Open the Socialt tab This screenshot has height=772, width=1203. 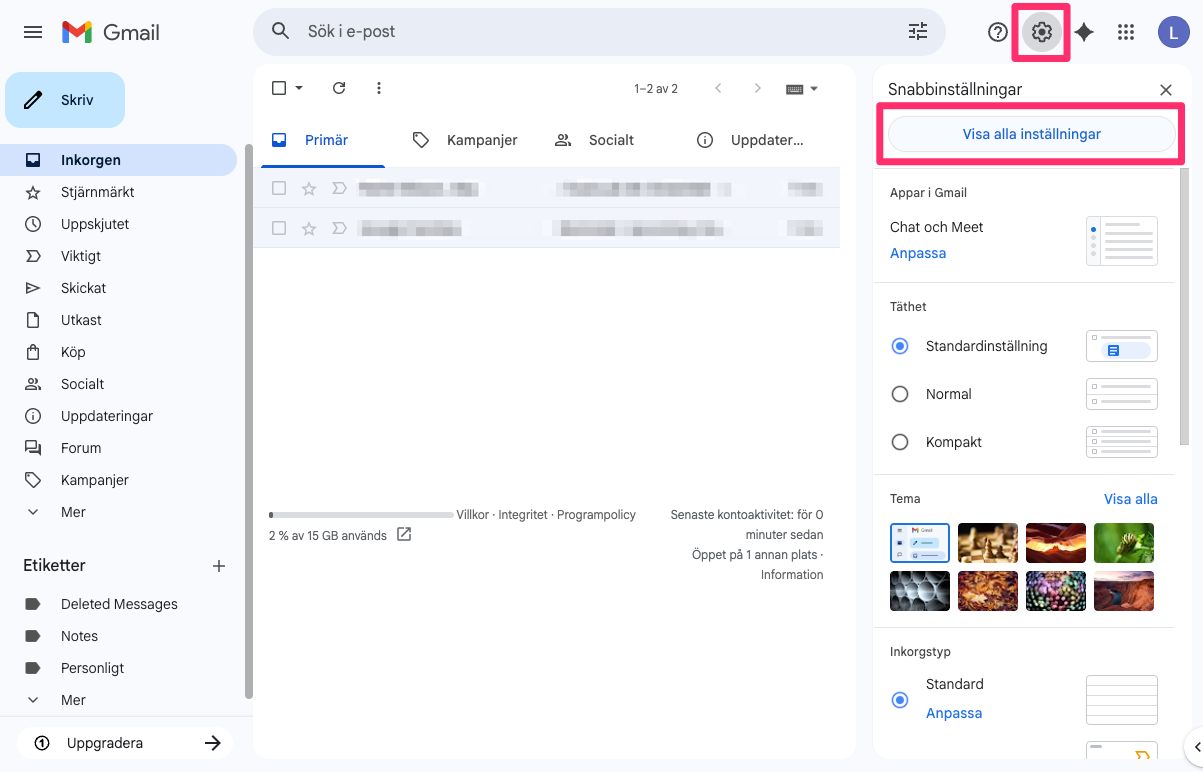594,140
